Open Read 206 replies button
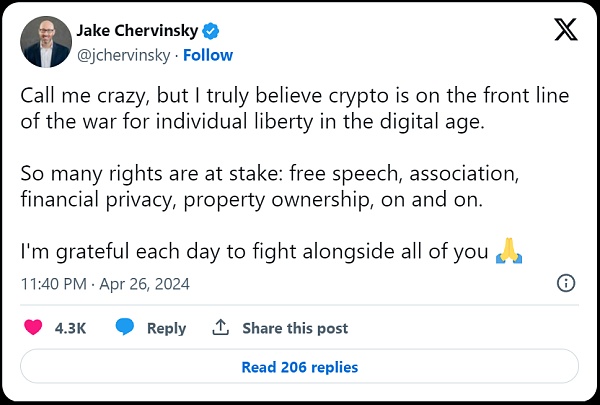The height and width of the screenshot is (405, 600). click(299, 367)
